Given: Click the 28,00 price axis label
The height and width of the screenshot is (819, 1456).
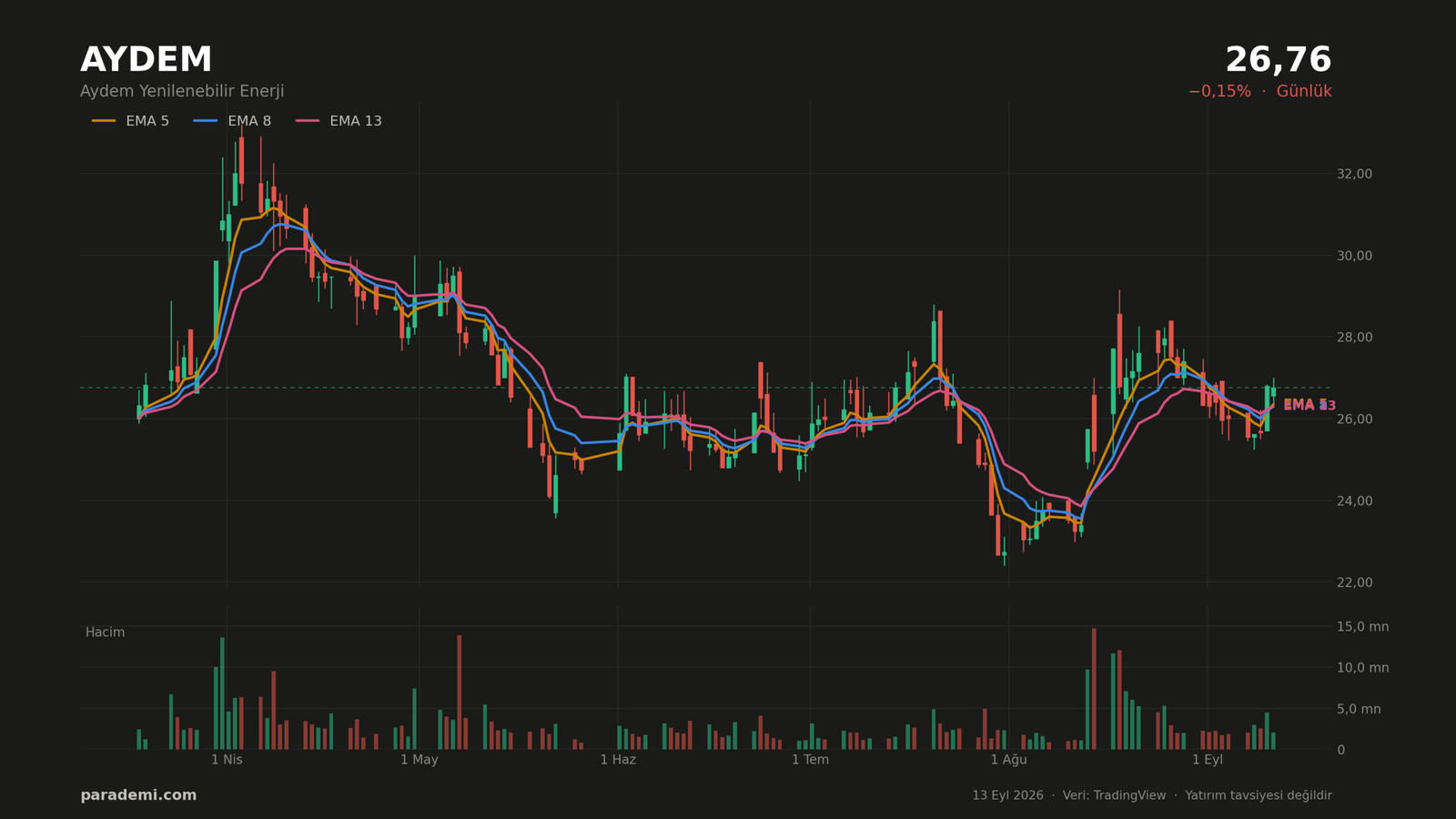Looking at the screenshot, I should [1354, 338].
